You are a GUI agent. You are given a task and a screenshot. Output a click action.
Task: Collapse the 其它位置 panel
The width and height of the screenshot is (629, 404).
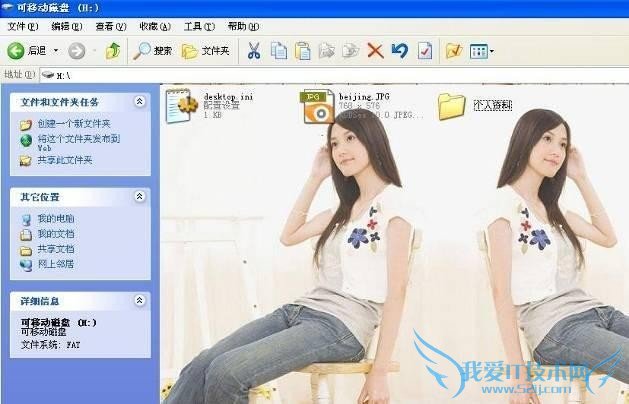click(x=139, y=197)
